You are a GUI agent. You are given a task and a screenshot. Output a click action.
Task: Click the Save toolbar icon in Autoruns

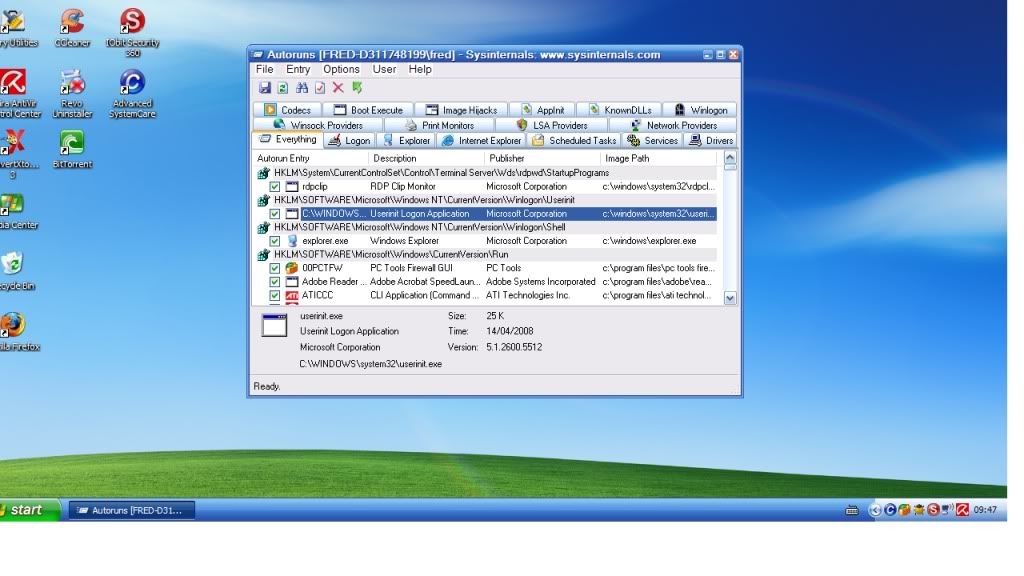pyautogui.click(x=264, y=88)
